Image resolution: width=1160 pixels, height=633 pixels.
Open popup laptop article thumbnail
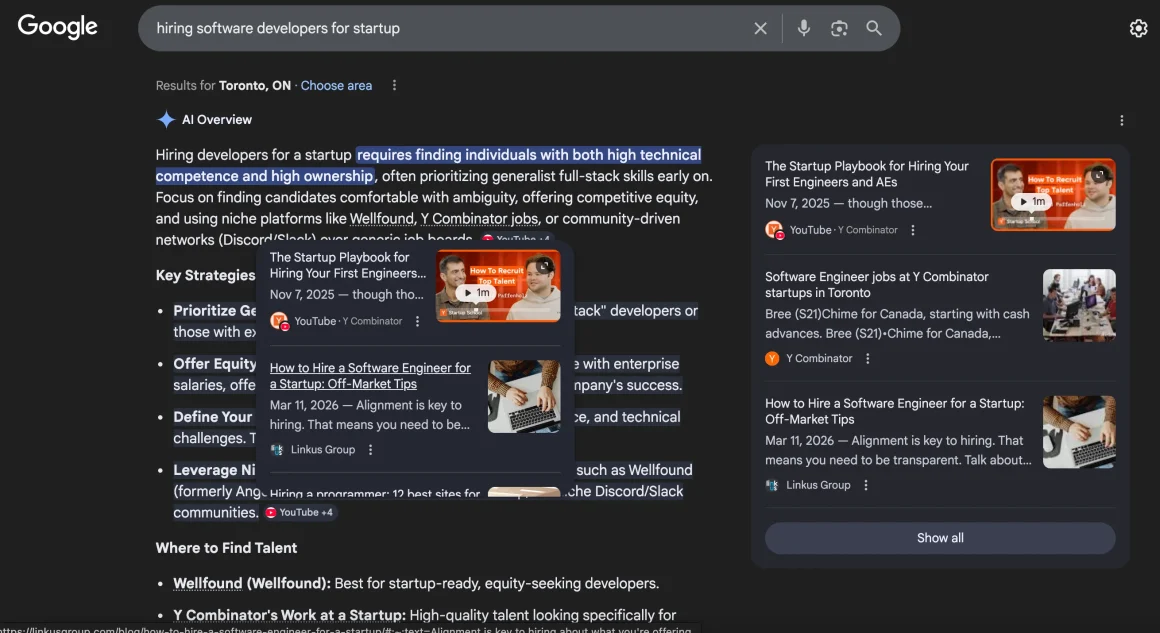pyautogui.click(x=524, y=396)
